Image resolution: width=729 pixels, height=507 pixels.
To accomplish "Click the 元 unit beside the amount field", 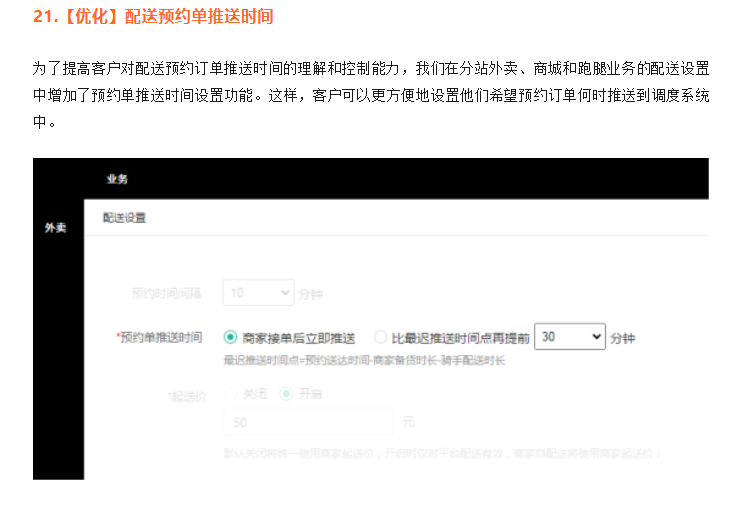I will tap(407, 423).
